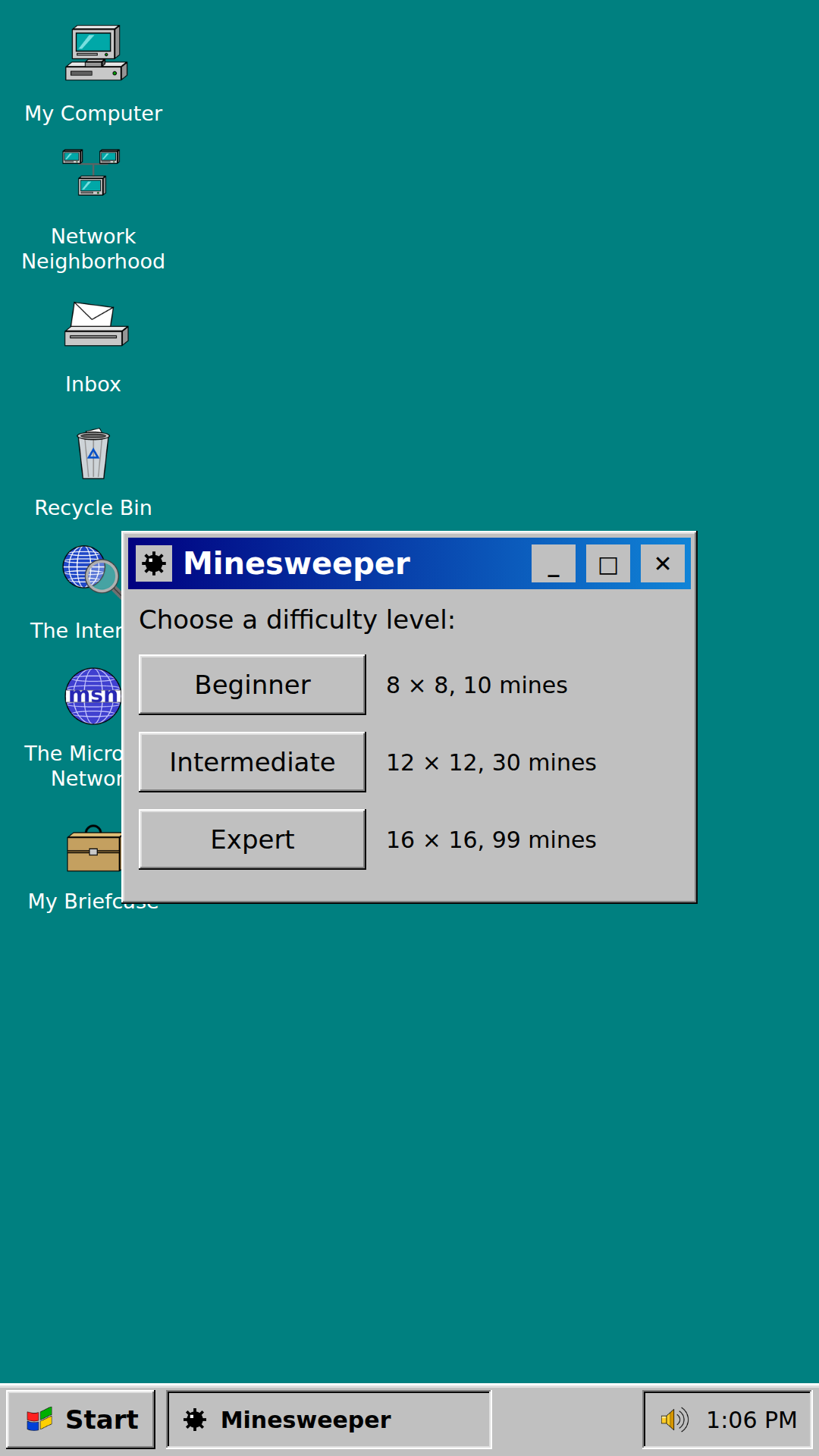Click the 'Recycle Bin' label text

point(93,508)
